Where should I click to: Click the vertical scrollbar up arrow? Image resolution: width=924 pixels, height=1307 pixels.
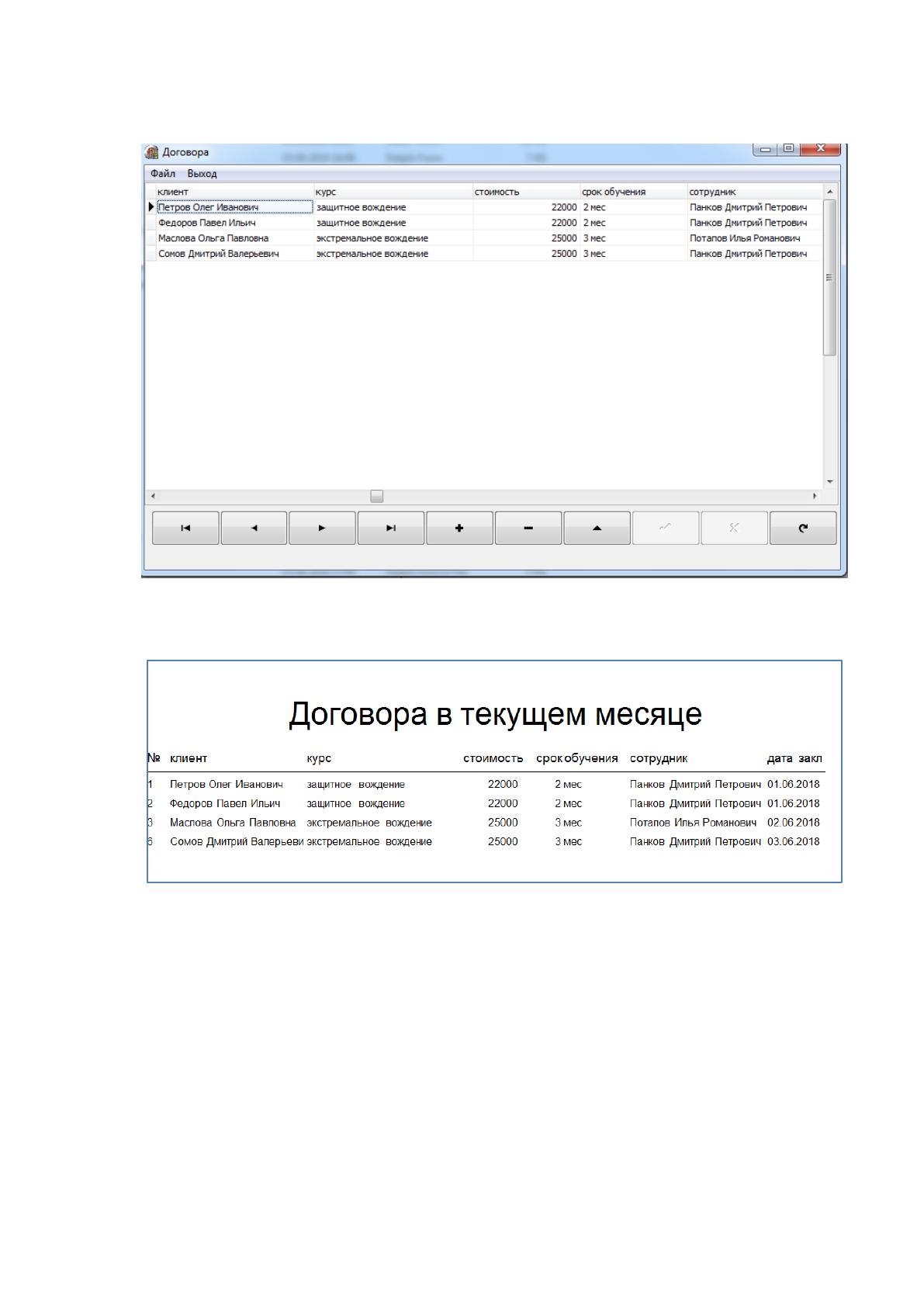[x=829, y=192]
